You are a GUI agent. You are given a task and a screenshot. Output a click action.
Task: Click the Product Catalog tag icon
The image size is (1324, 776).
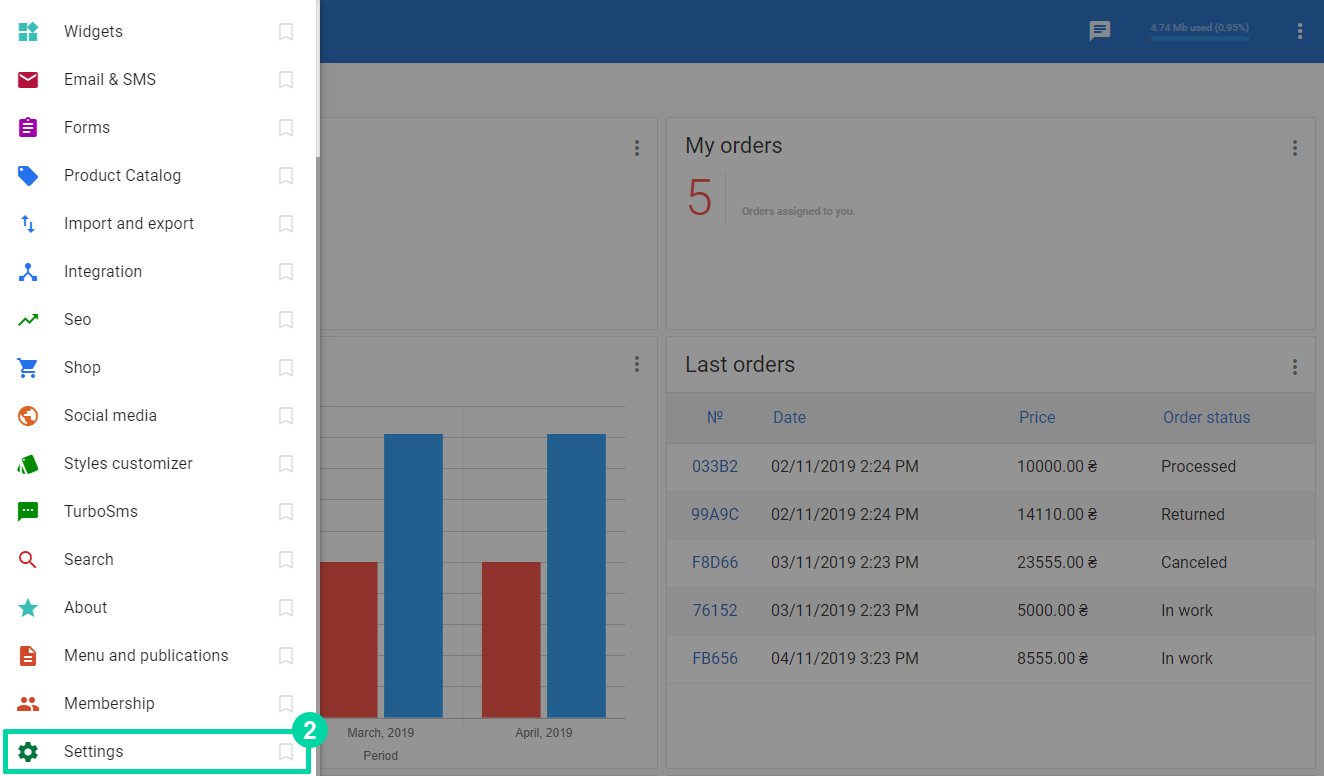pyautogui.click(x=28, y=176)
